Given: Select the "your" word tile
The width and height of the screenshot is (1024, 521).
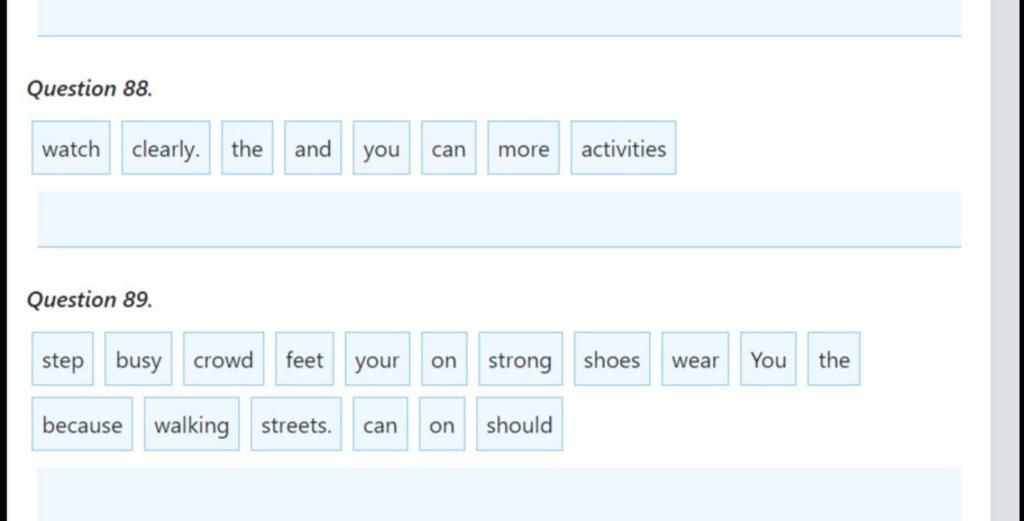Looking at the screenshot, I should (377, 360).
